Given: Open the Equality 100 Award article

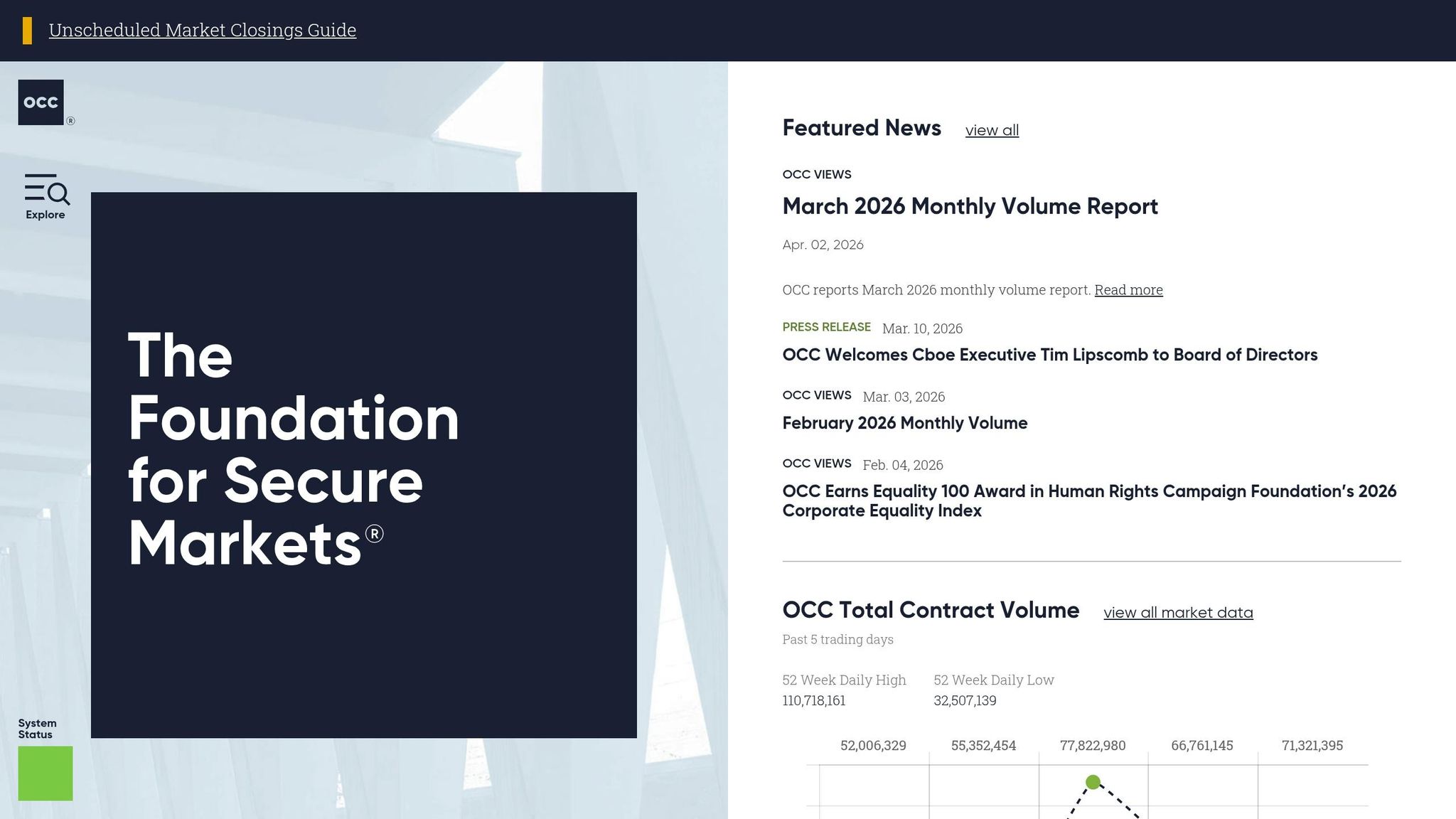Looking at the screenshot, I should [x=1089, y=500].
